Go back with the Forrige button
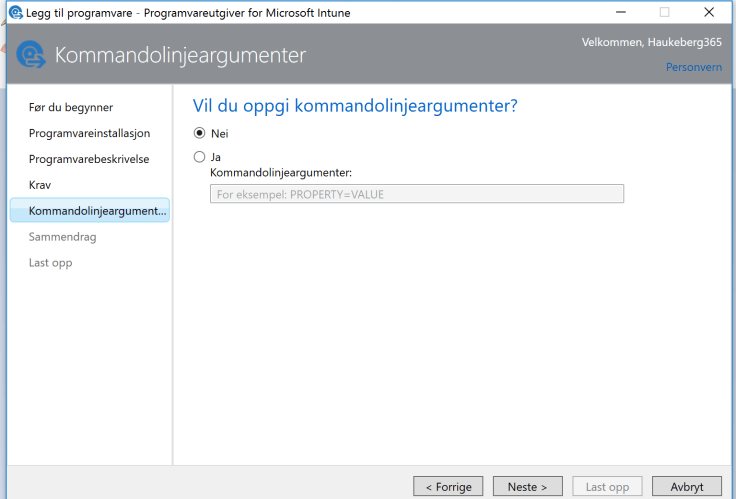 tap(448, 487)
